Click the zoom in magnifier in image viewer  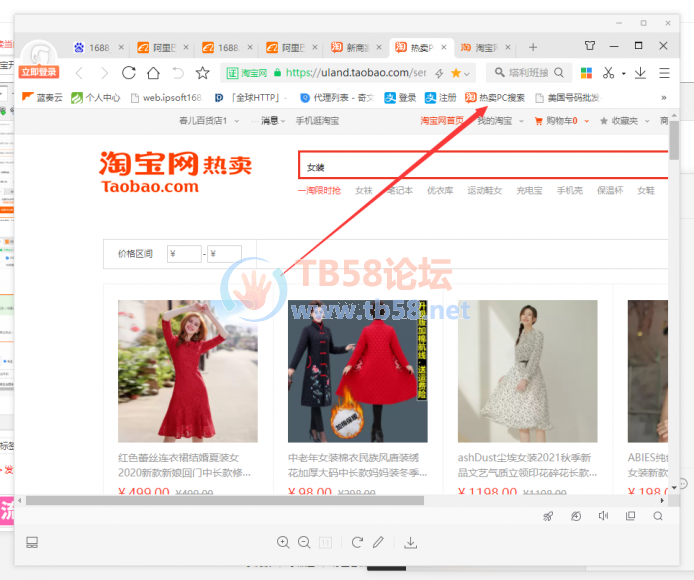[283, 542]
